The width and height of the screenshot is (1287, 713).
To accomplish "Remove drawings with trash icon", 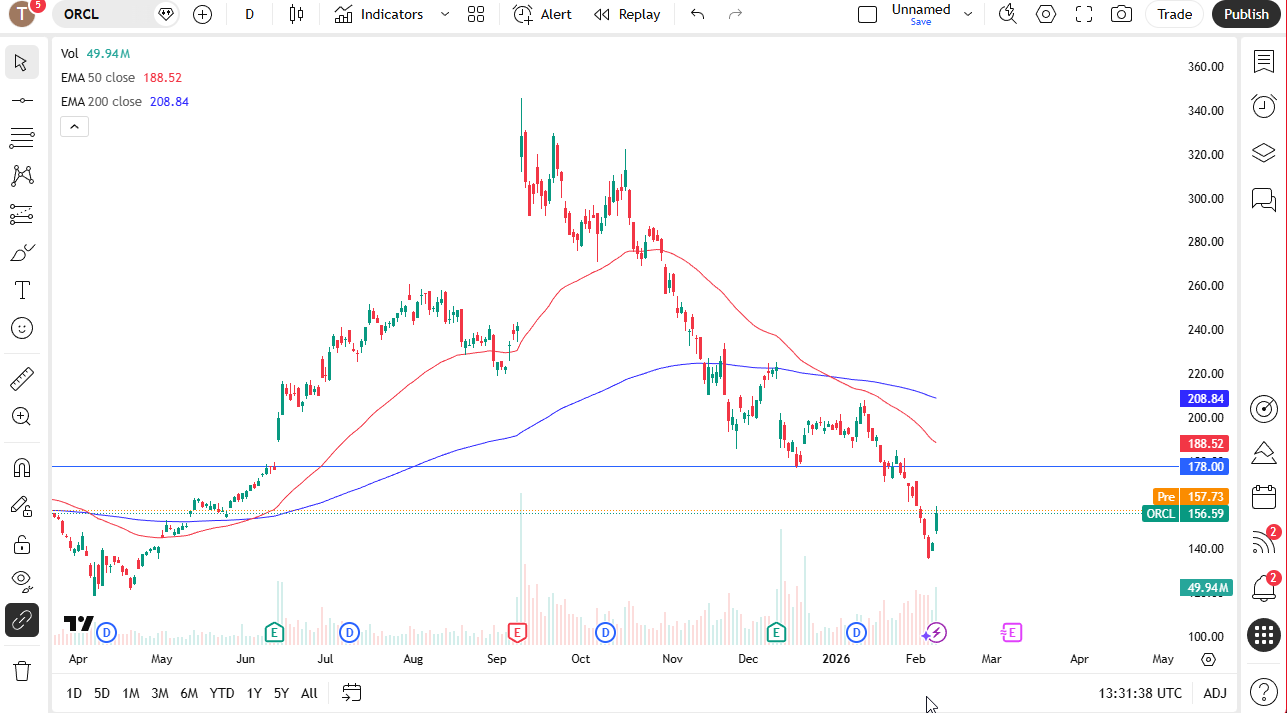I will pos(22,670).
